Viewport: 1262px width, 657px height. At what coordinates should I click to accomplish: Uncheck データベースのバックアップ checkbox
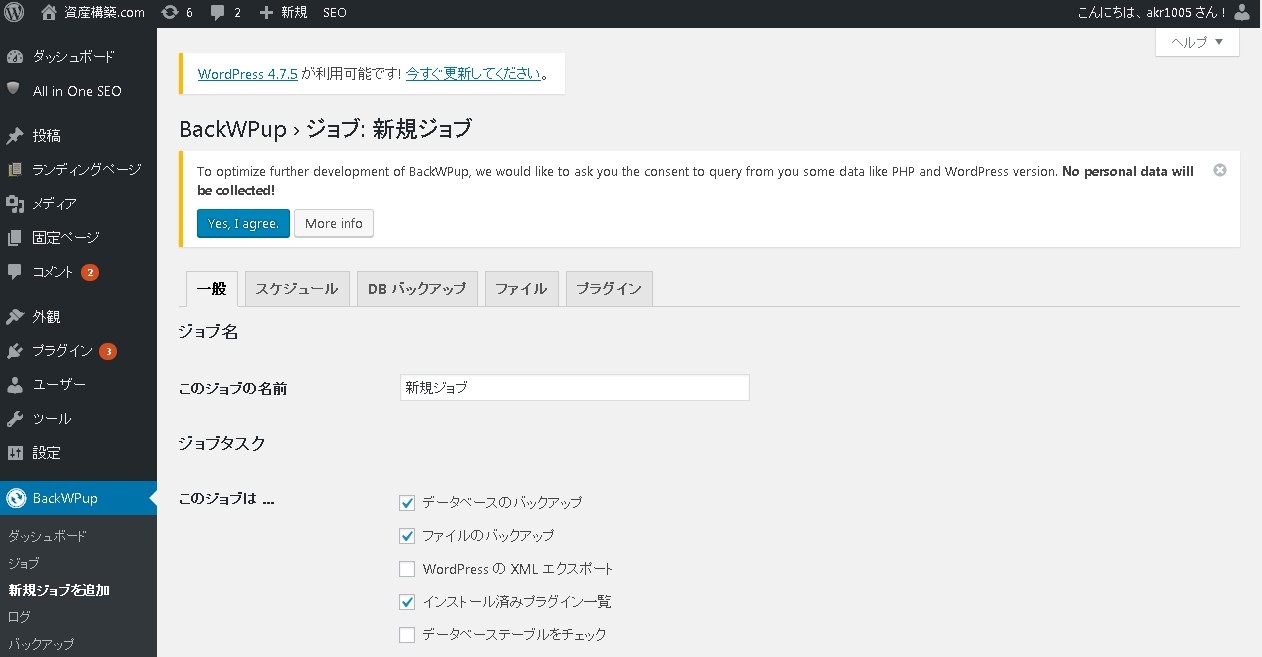(x=407, y=503)
